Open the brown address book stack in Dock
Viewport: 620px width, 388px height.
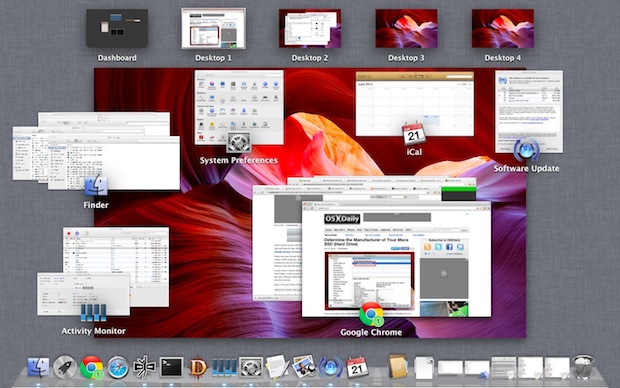click(x=397, y=367)
